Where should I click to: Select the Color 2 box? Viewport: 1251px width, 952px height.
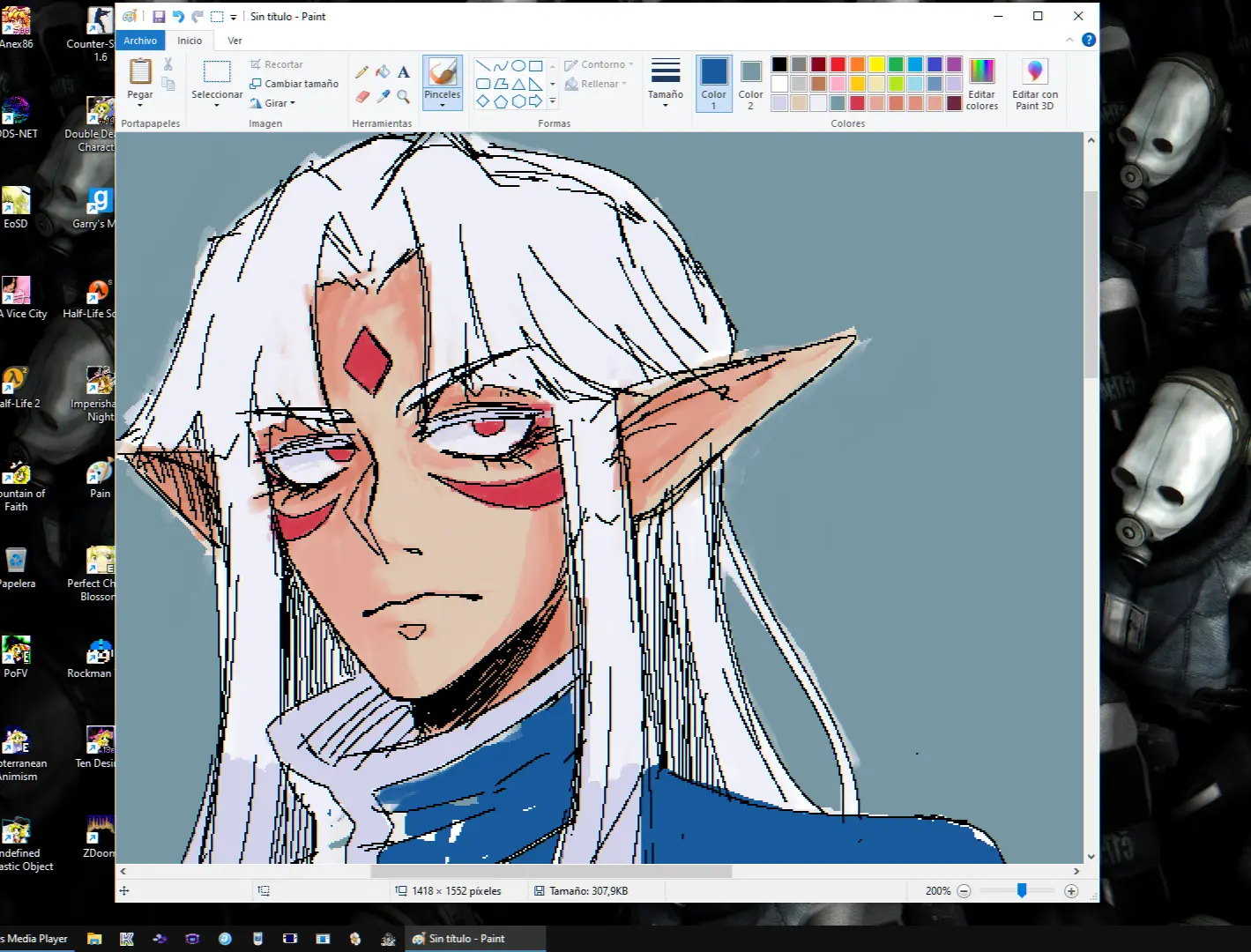click(750, 84)
